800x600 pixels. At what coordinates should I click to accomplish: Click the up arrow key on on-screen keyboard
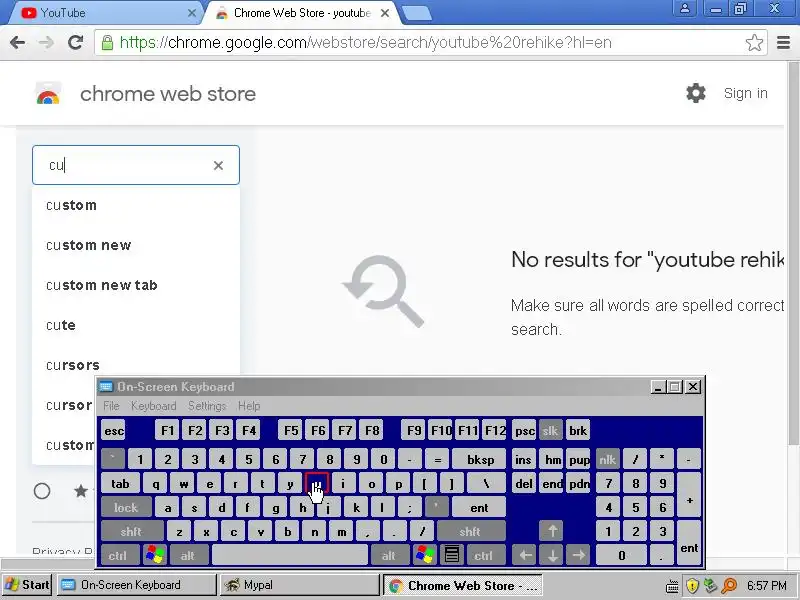tap(552, 531)
